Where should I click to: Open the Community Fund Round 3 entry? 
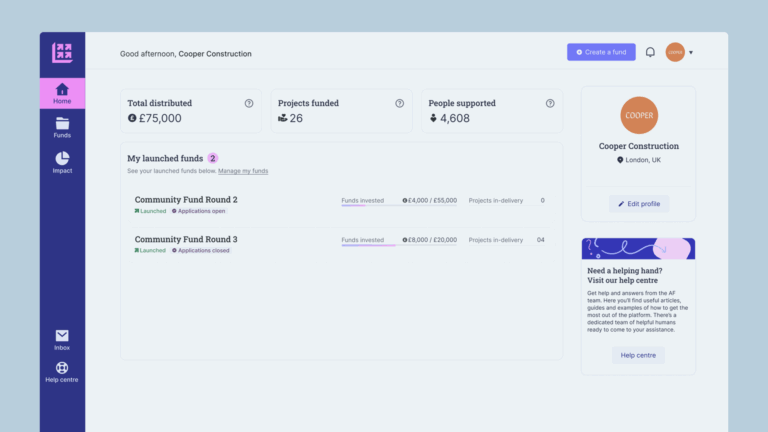186,239
